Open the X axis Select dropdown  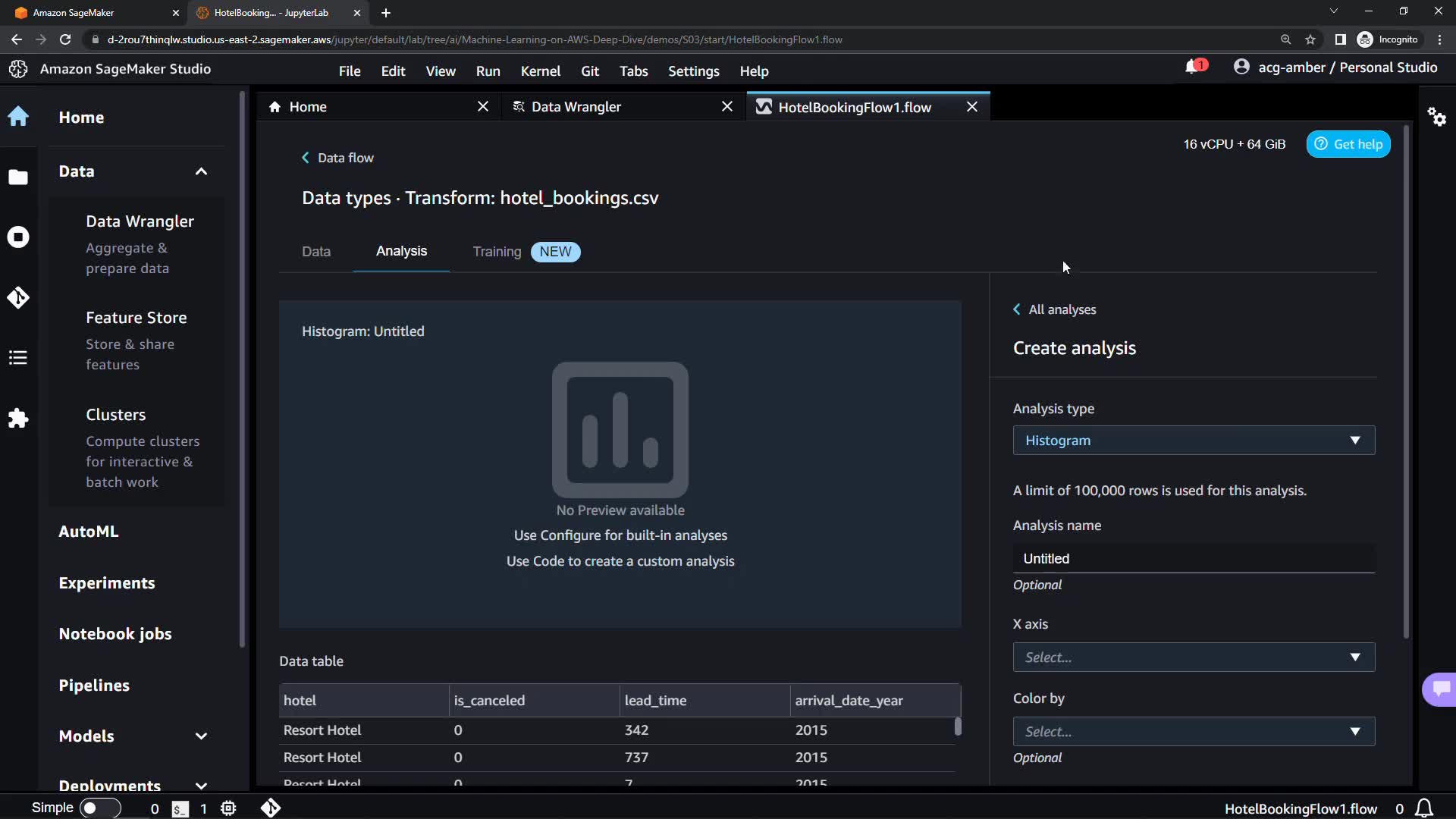[1193, 657]
